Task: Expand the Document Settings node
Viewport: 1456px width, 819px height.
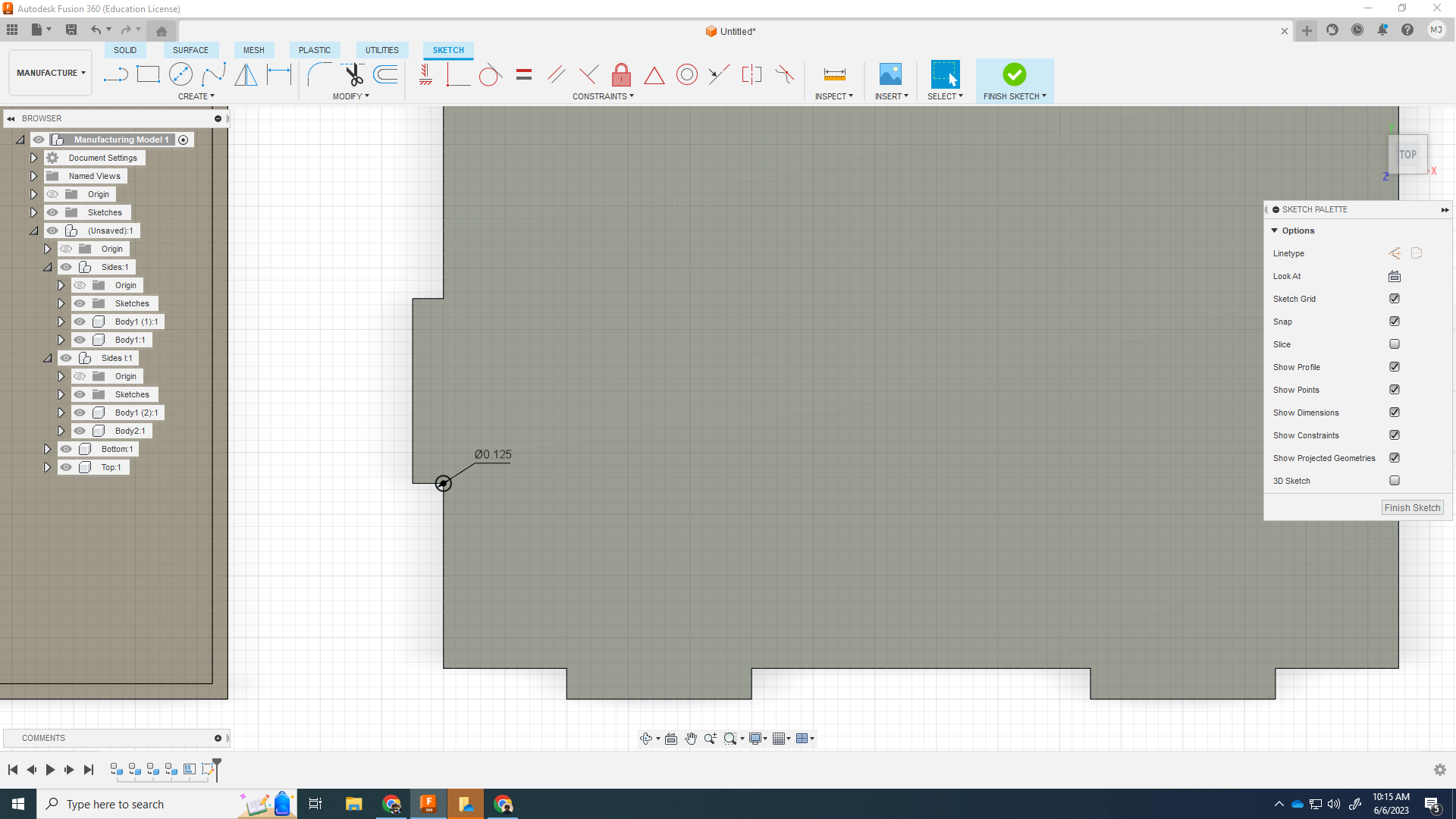Action: (33, 158)
